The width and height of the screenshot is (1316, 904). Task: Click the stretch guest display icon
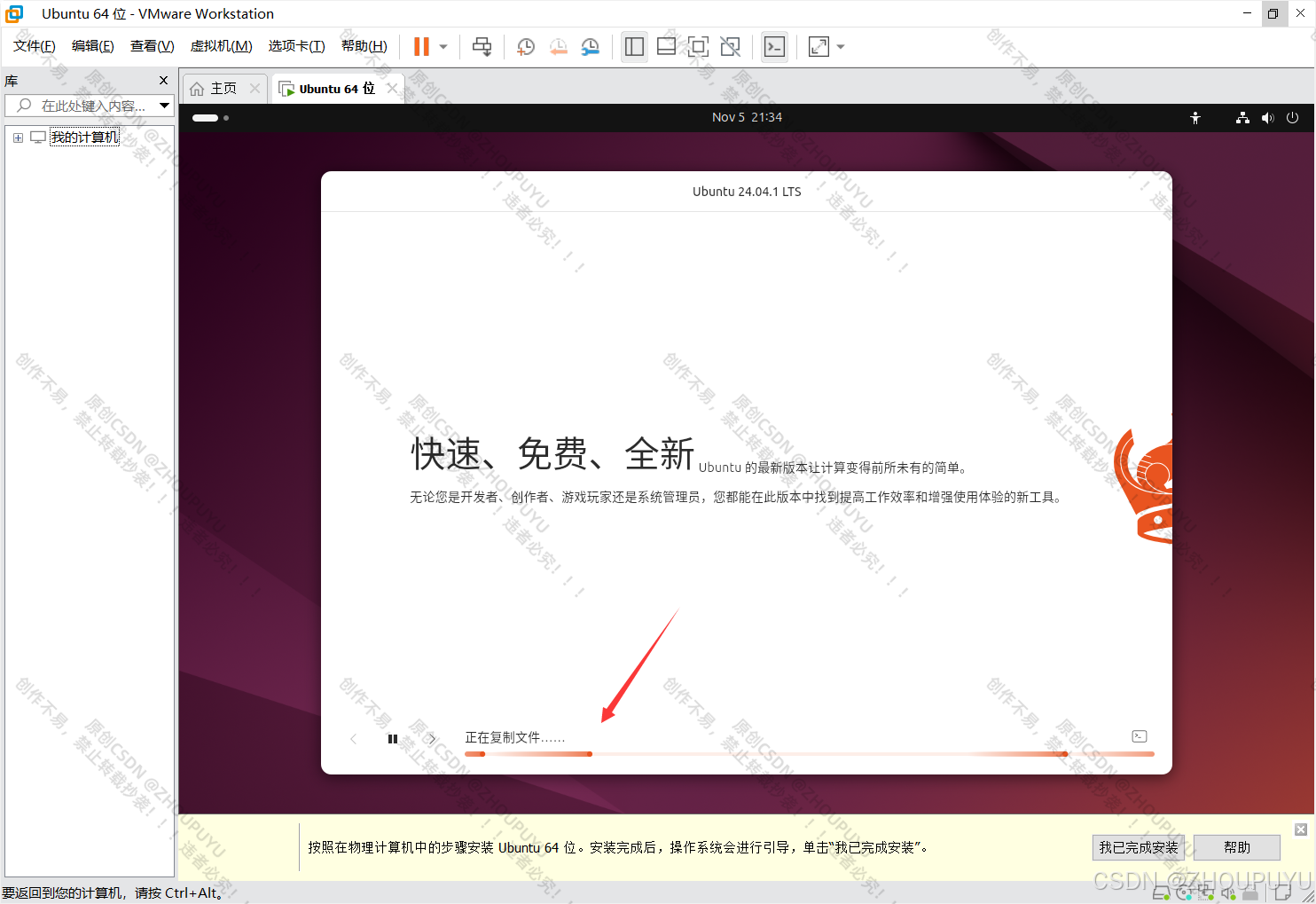pyautogui.click(x=819, y=47)
